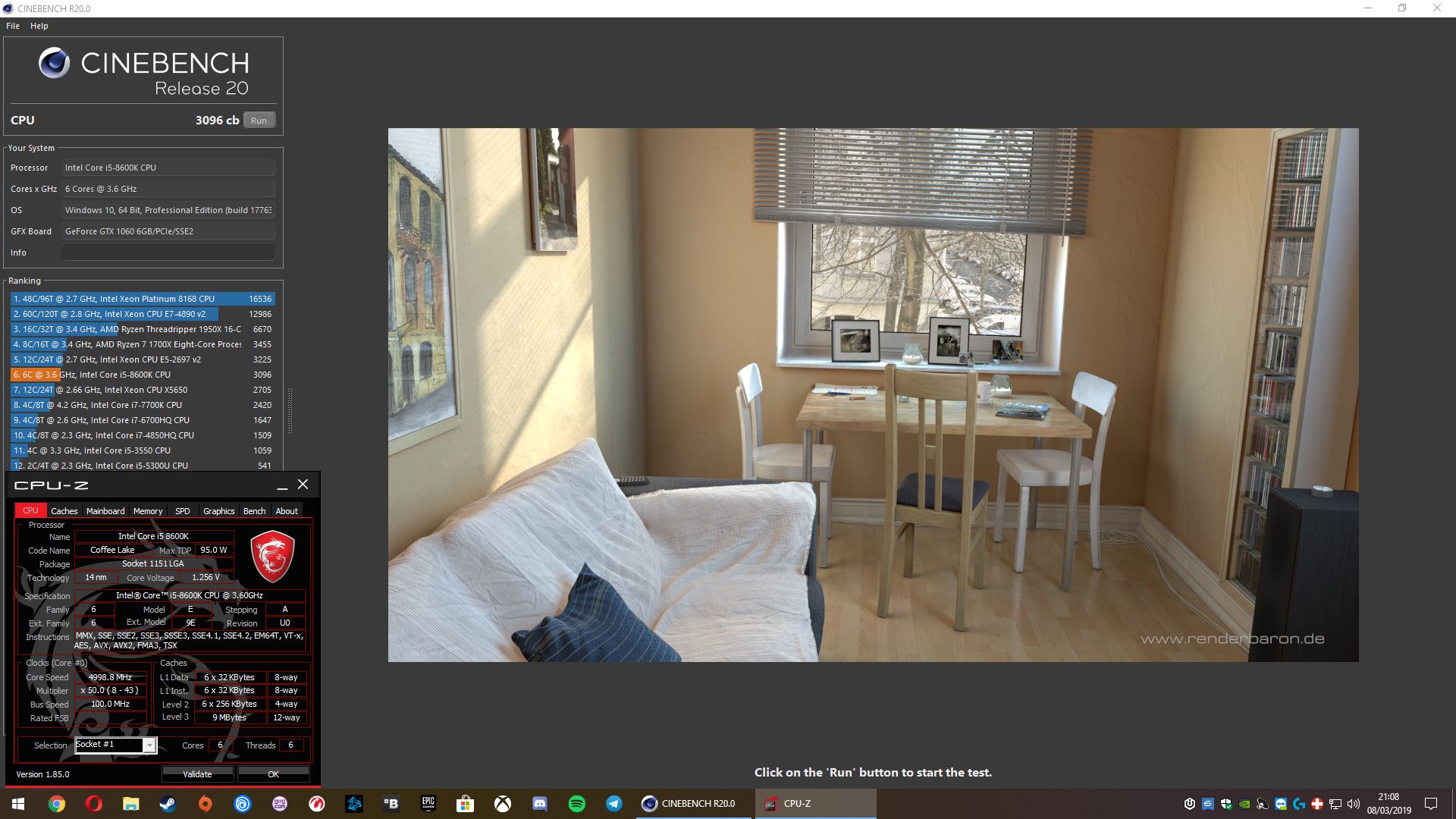This screenshot has width=1456, height=819.
Task: Open File Explorer from the taskbar
Action: click(x=131, y=804)
